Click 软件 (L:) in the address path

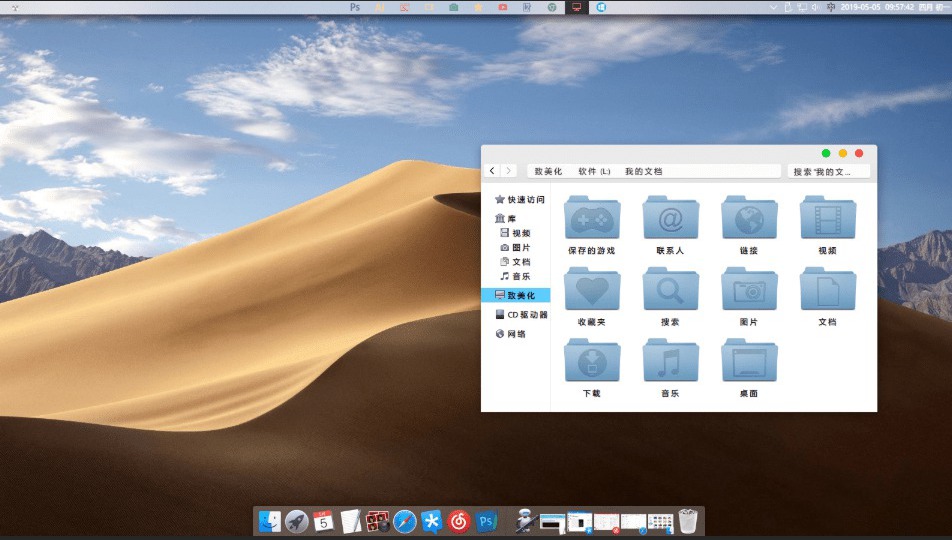click(594, 172)
